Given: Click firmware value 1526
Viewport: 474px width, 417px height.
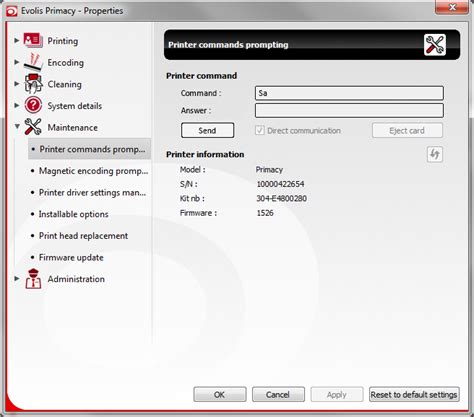Looking at the screenshot, I should tap(265, 213).
